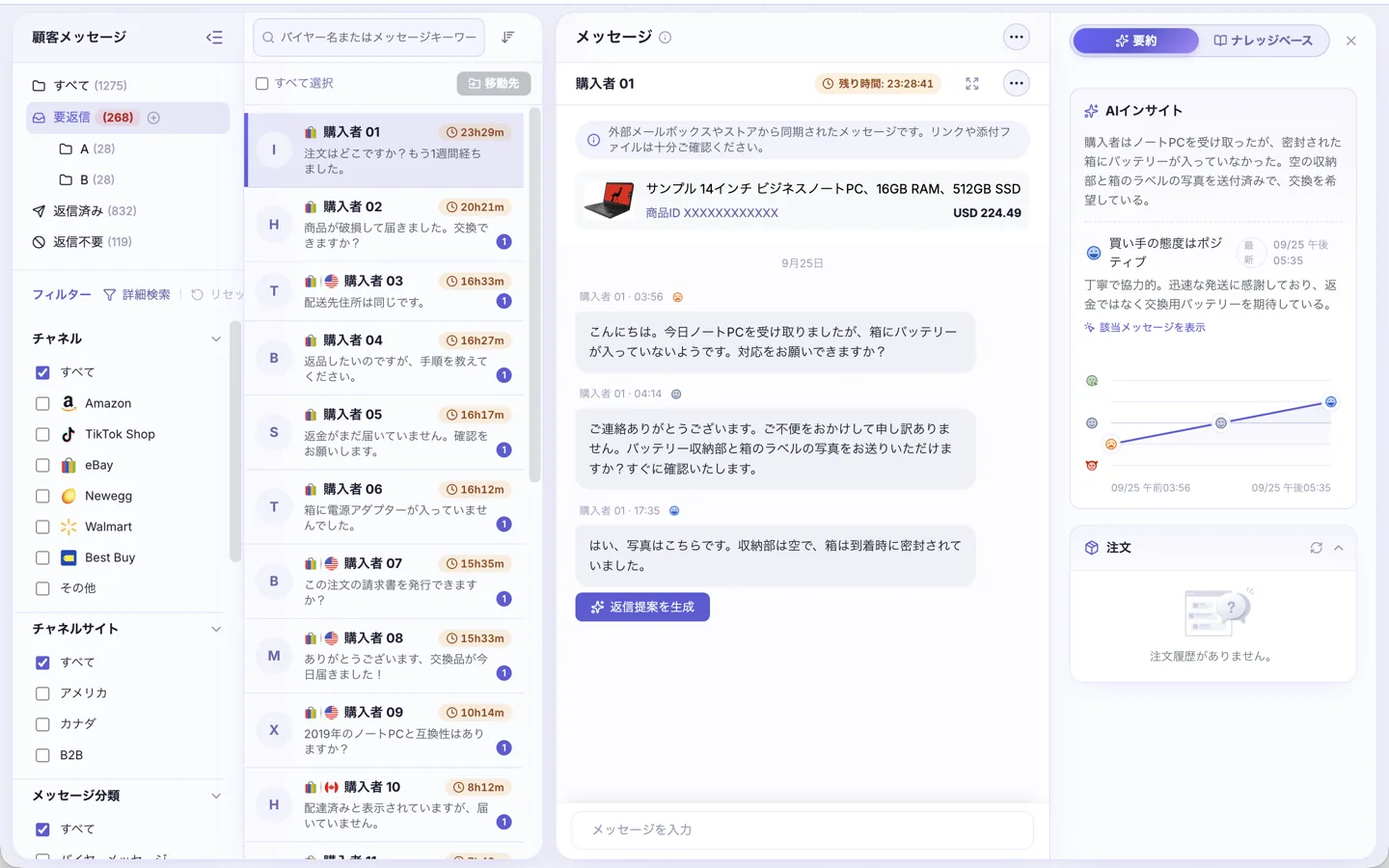Open the 商品ID XXXXXXXXXXXX link
Viewport: 1389px width, 868px height.
[x=712, y=213]
